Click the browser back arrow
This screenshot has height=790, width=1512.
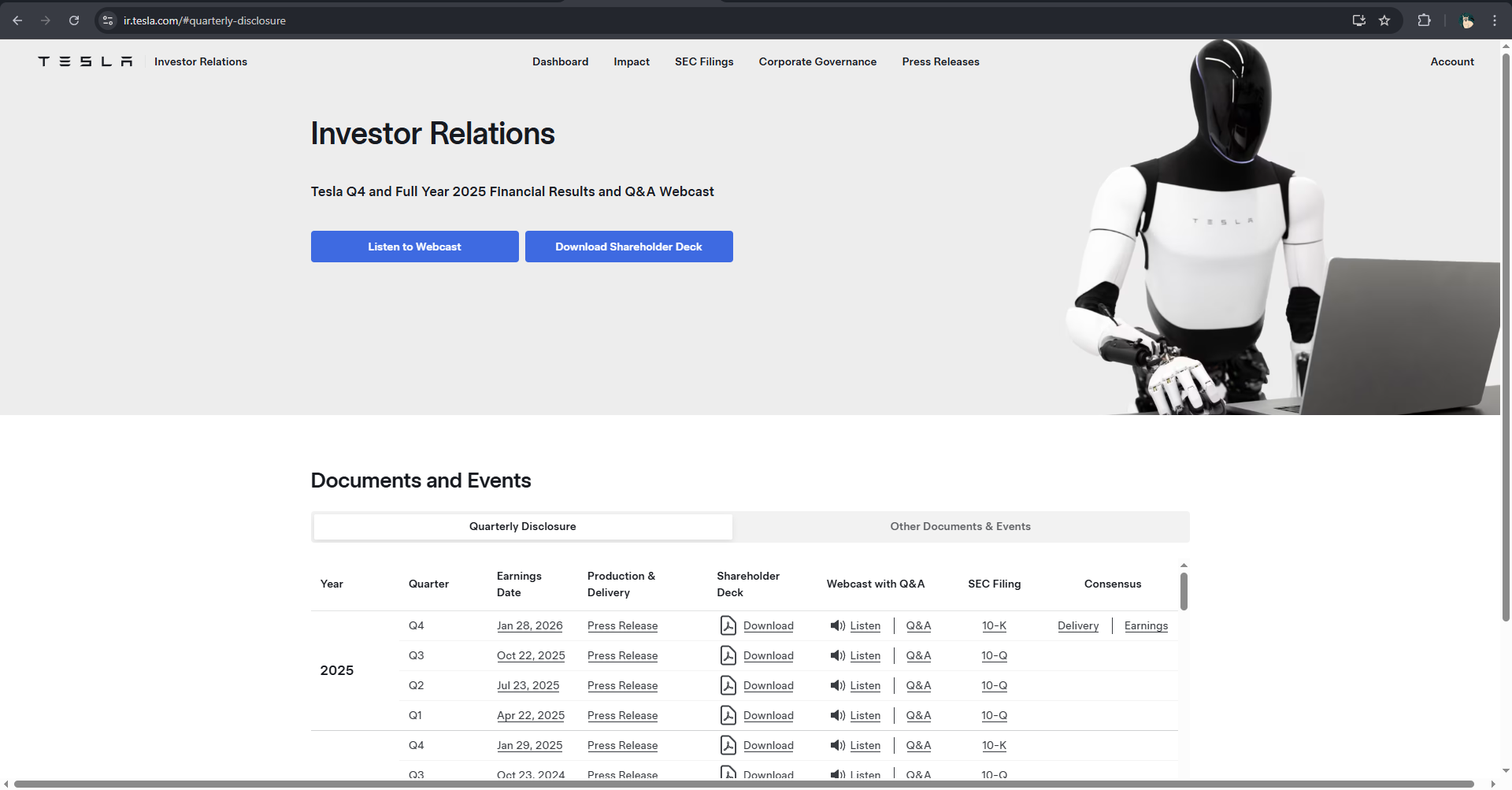(17, 20)
